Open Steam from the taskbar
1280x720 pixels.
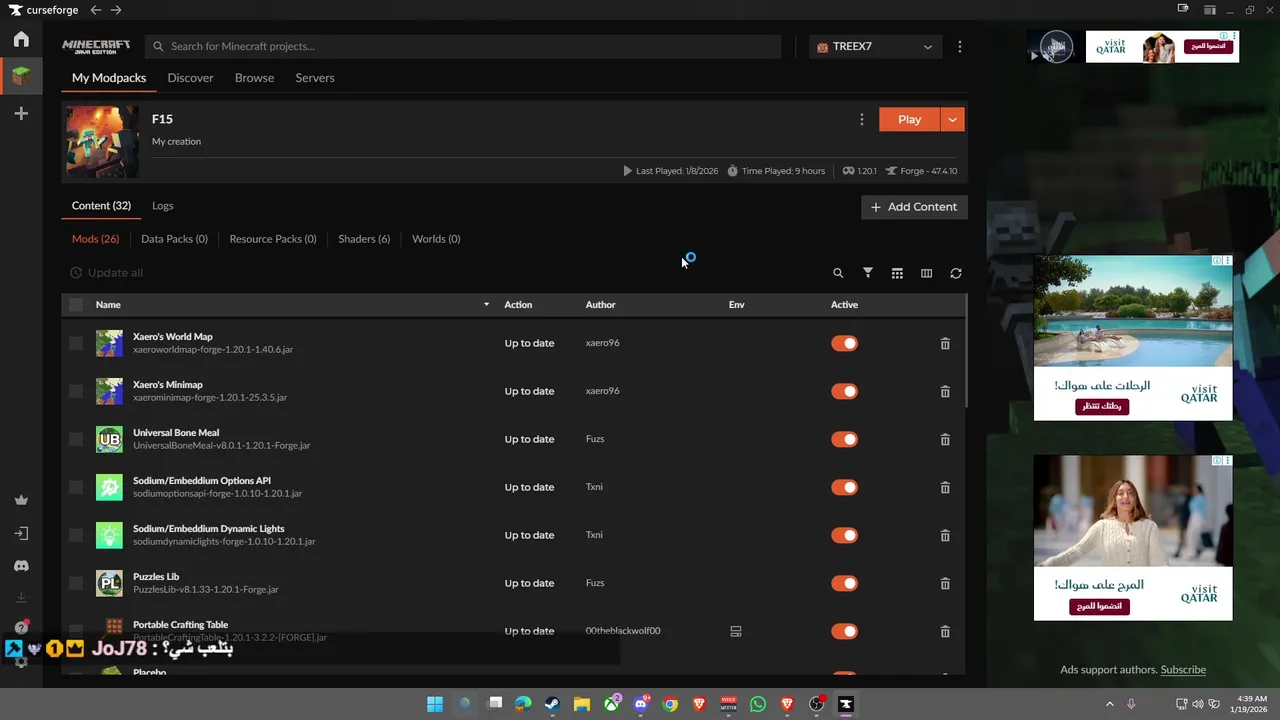552,704
